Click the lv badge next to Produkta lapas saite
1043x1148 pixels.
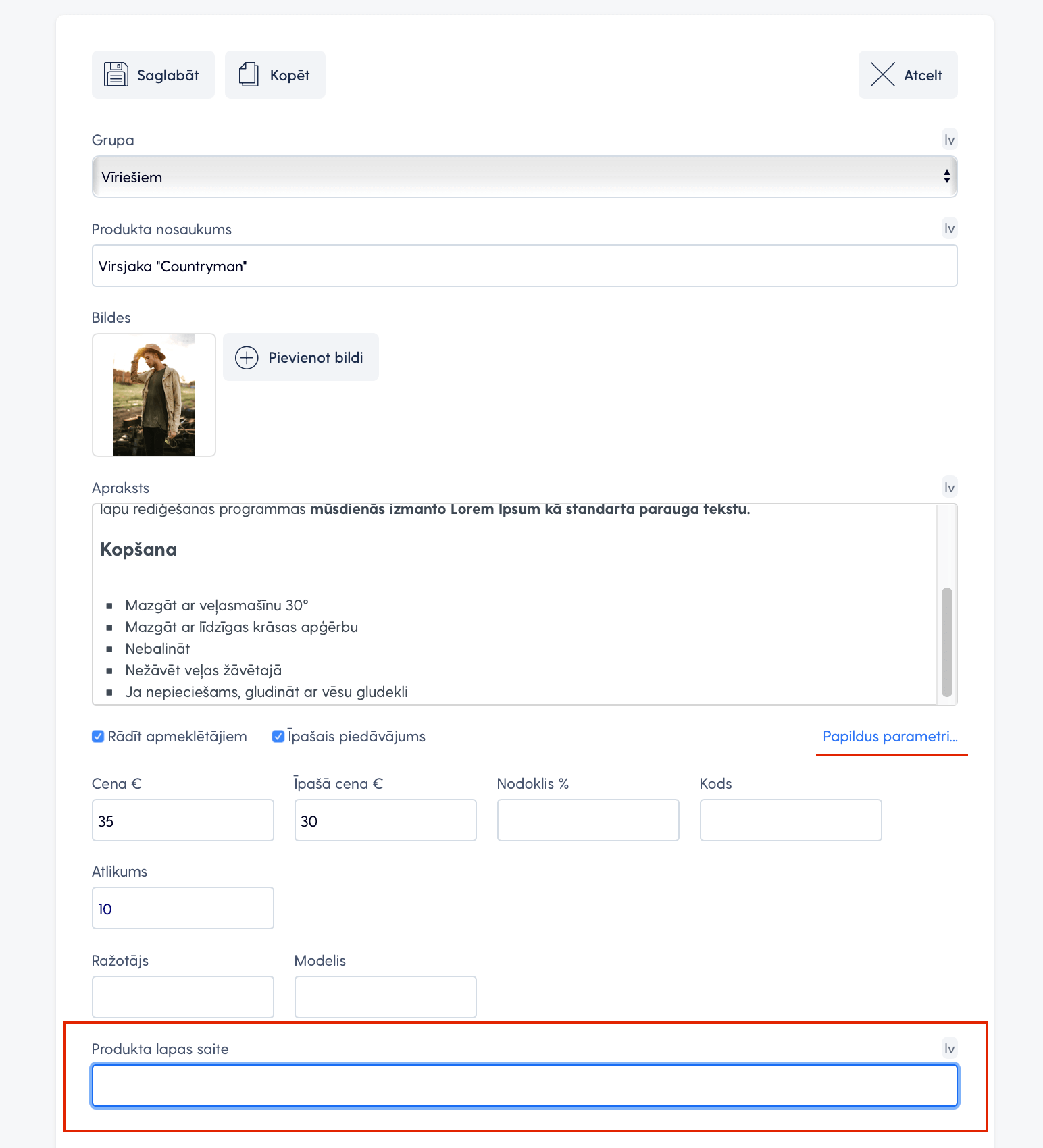949,1048
